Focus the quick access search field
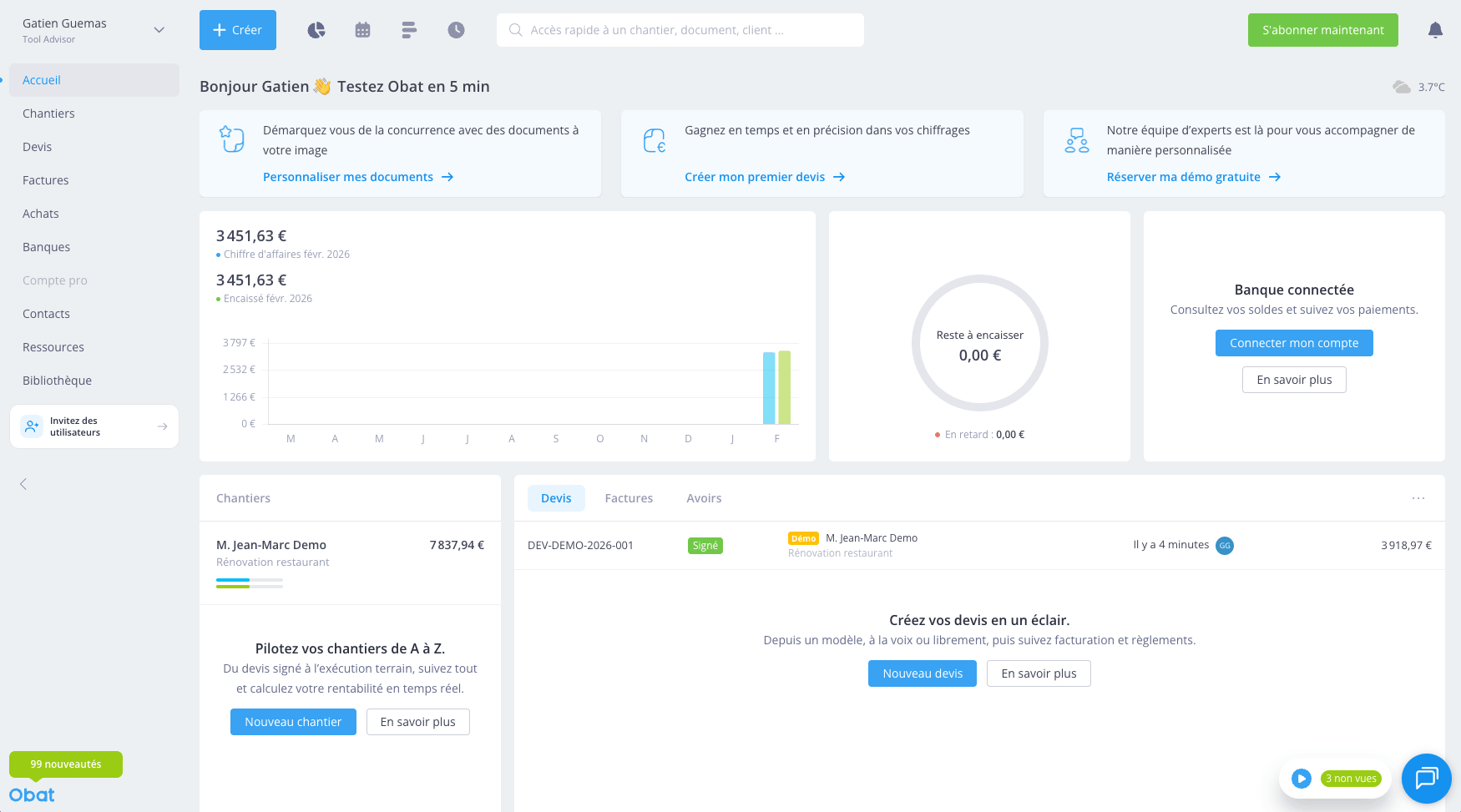The width and height of the screenshot is (1461, 812). (x=680, y=30)
